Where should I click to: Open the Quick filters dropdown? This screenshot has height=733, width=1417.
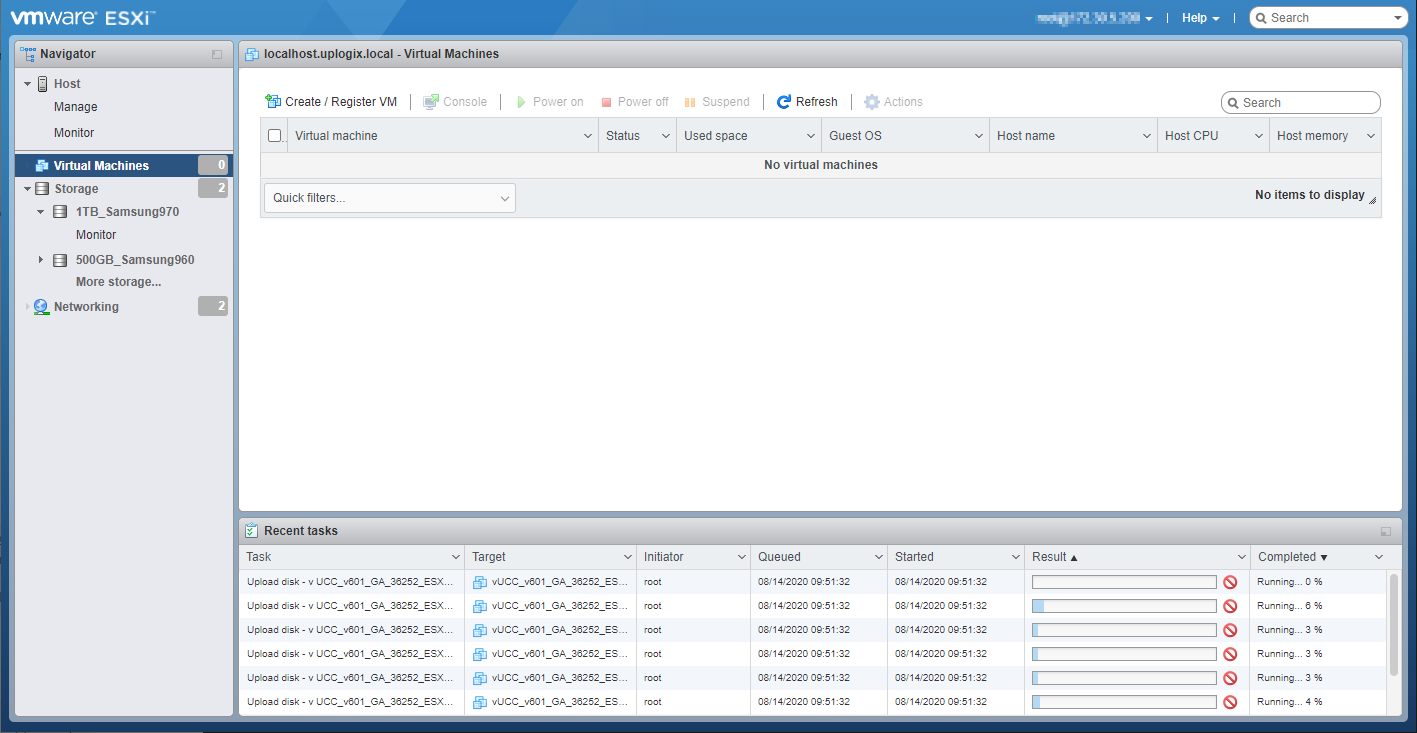point(390,198)
